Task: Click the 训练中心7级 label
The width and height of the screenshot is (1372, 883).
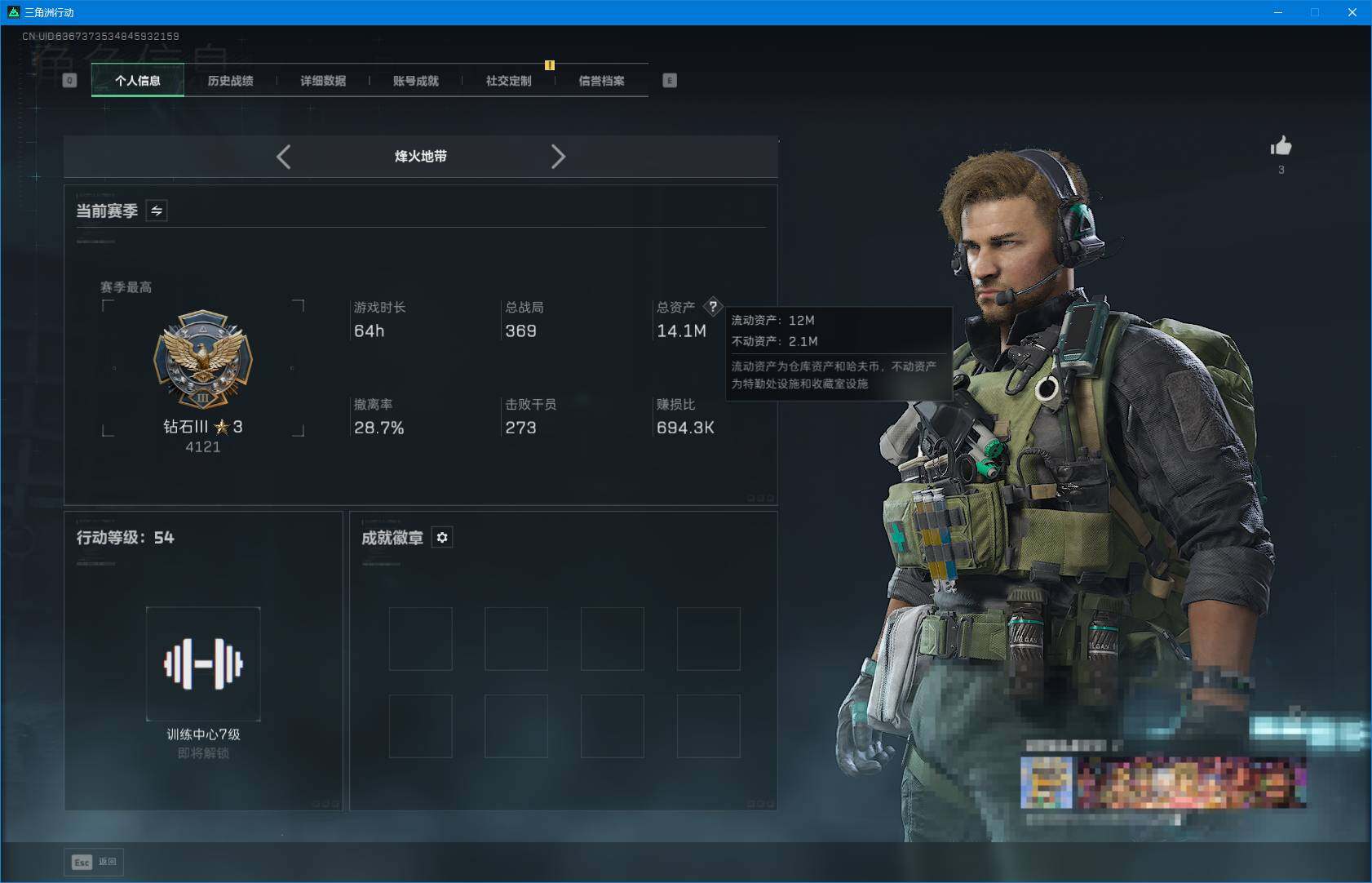Action: pos(203,734)
